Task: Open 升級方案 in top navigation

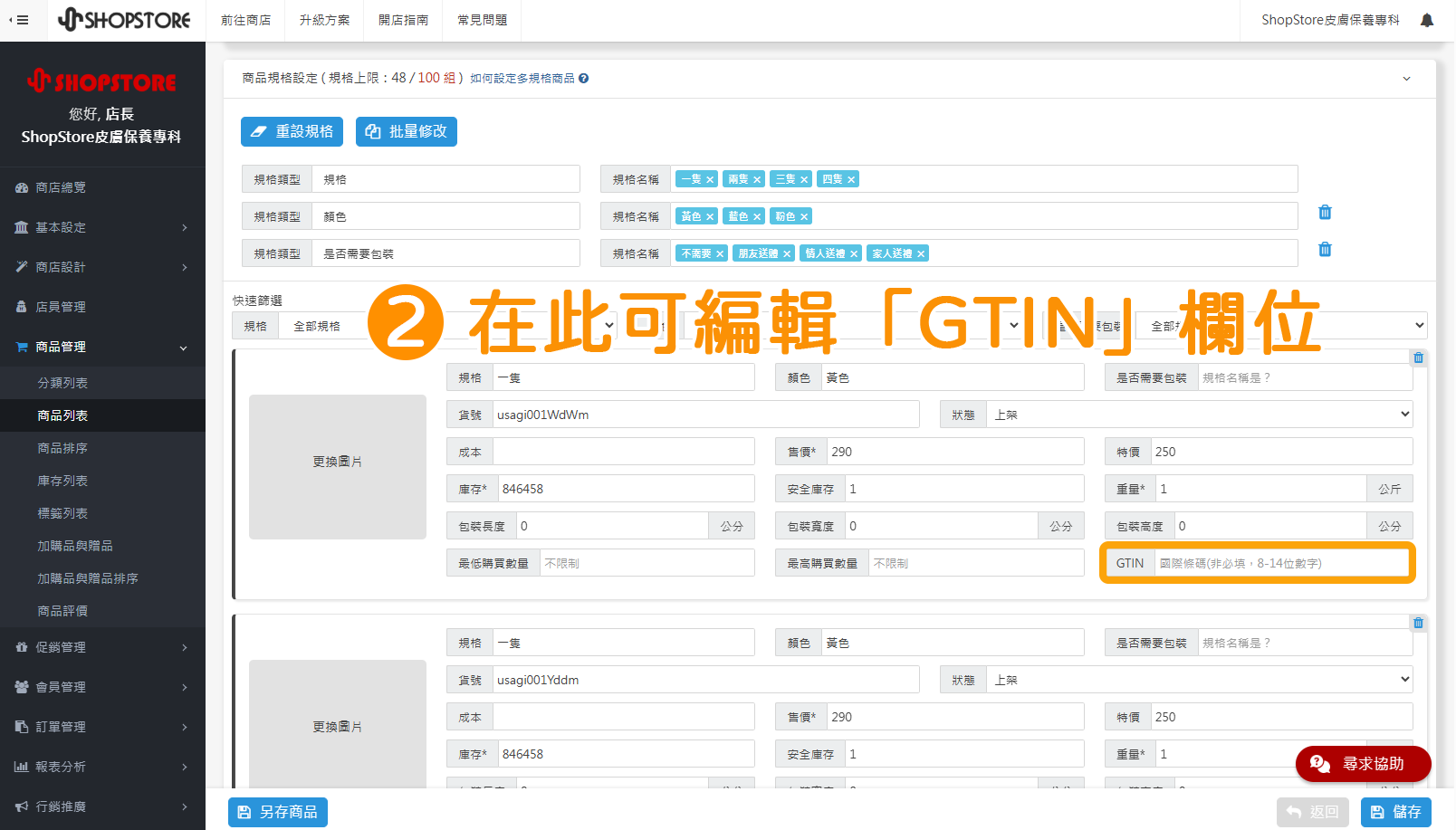Action: pos(325,20)
